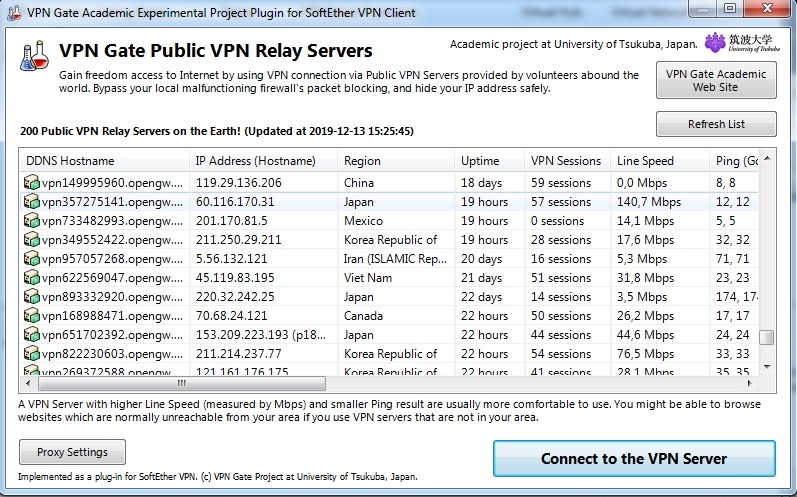Viewport: 797px width, 497px height.
Task: Click the Viet Nam region cell
Action: coord(367,277)
